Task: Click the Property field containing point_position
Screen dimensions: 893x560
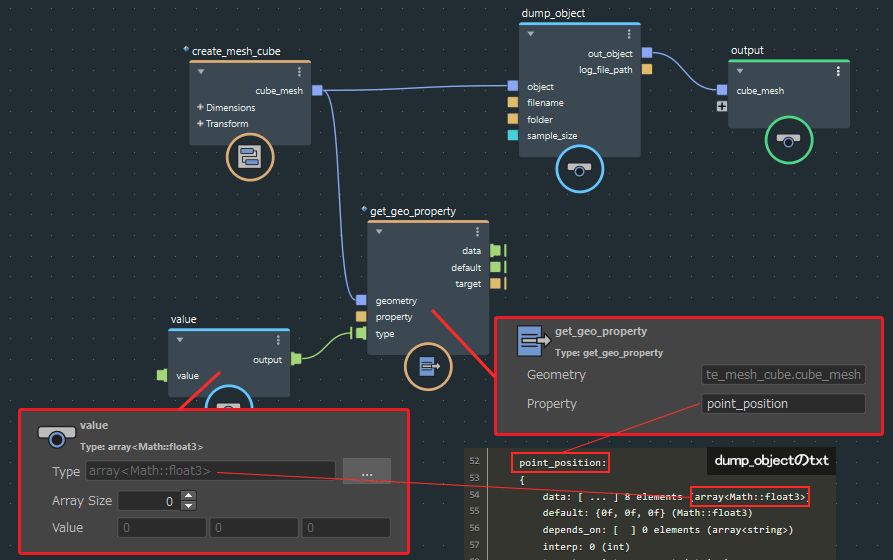Action: coord(782,404)
